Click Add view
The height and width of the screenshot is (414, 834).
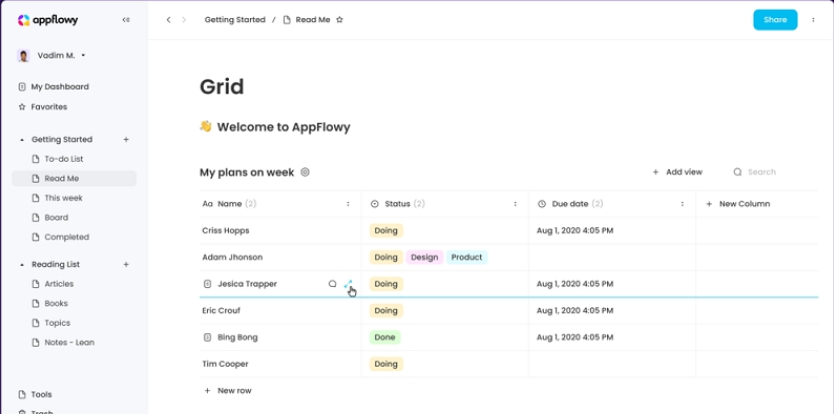(678, 172)
